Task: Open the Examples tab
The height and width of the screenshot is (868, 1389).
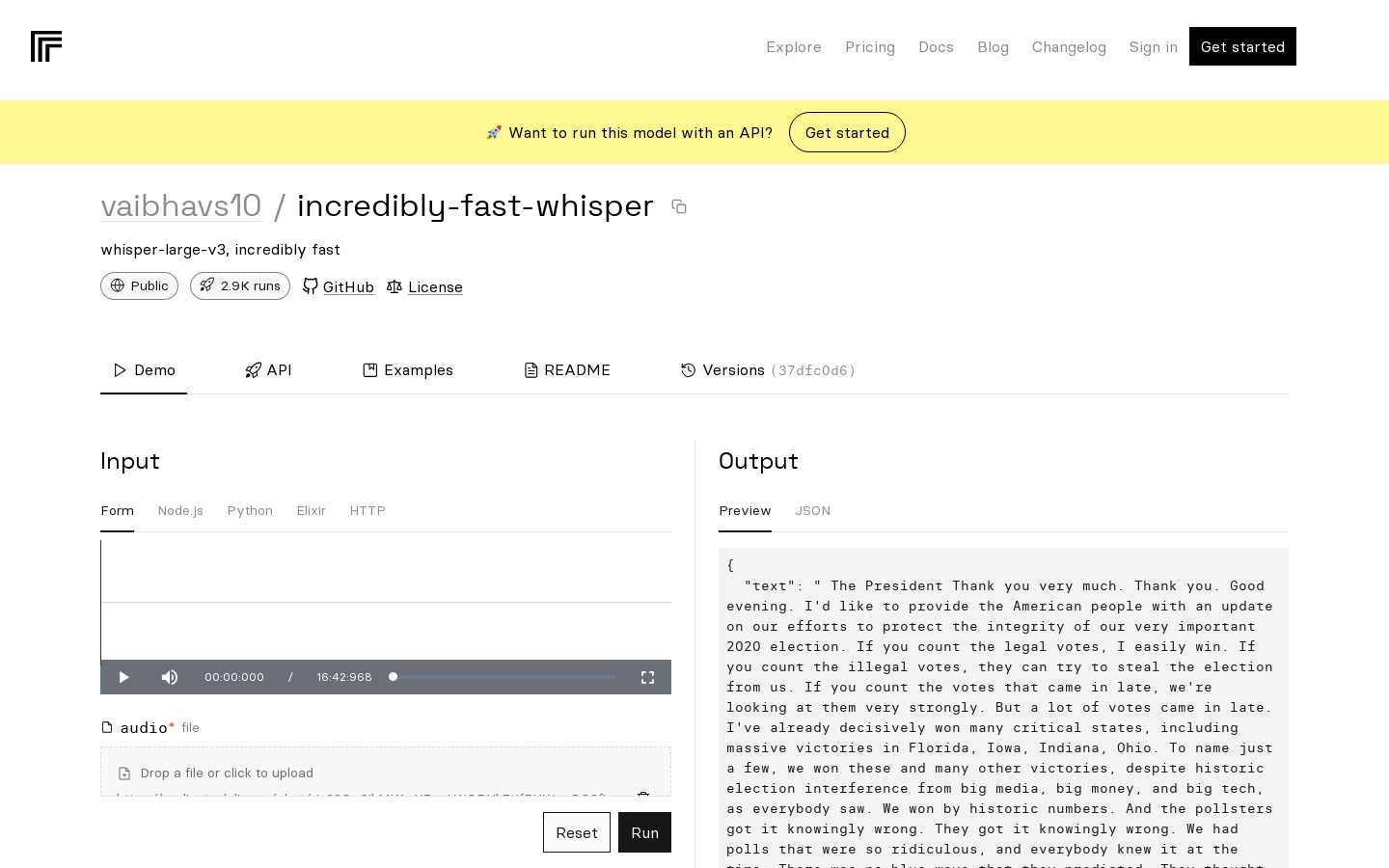Action: coord(408,370)
